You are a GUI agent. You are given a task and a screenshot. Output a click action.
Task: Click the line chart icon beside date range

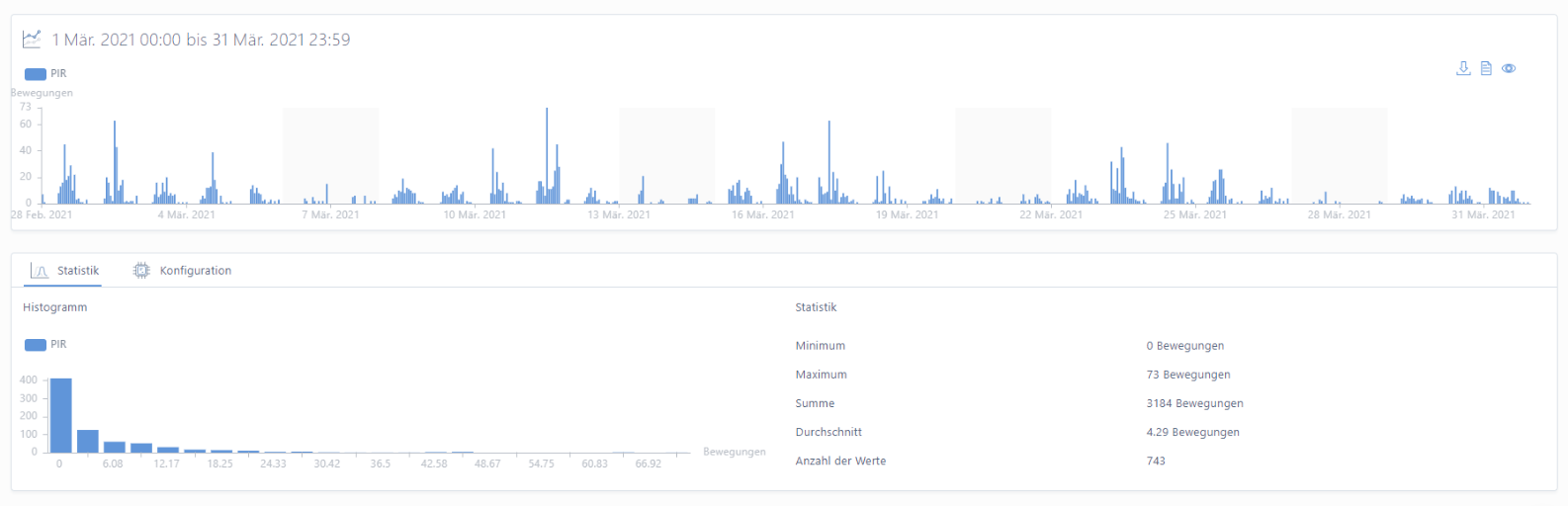[33, 40]
